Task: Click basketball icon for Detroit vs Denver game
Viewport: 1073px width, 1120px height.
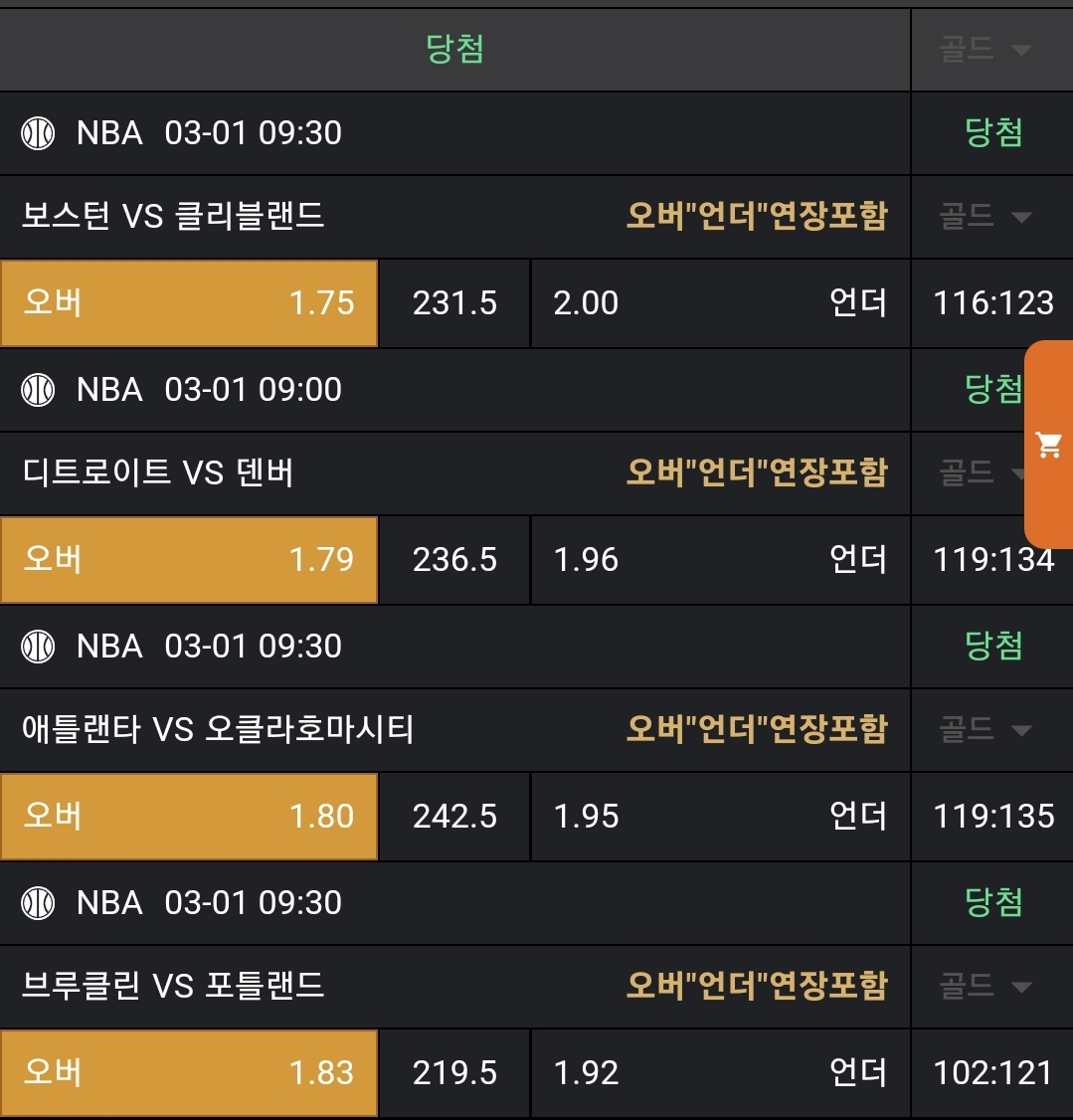Action: pos(39,390)
